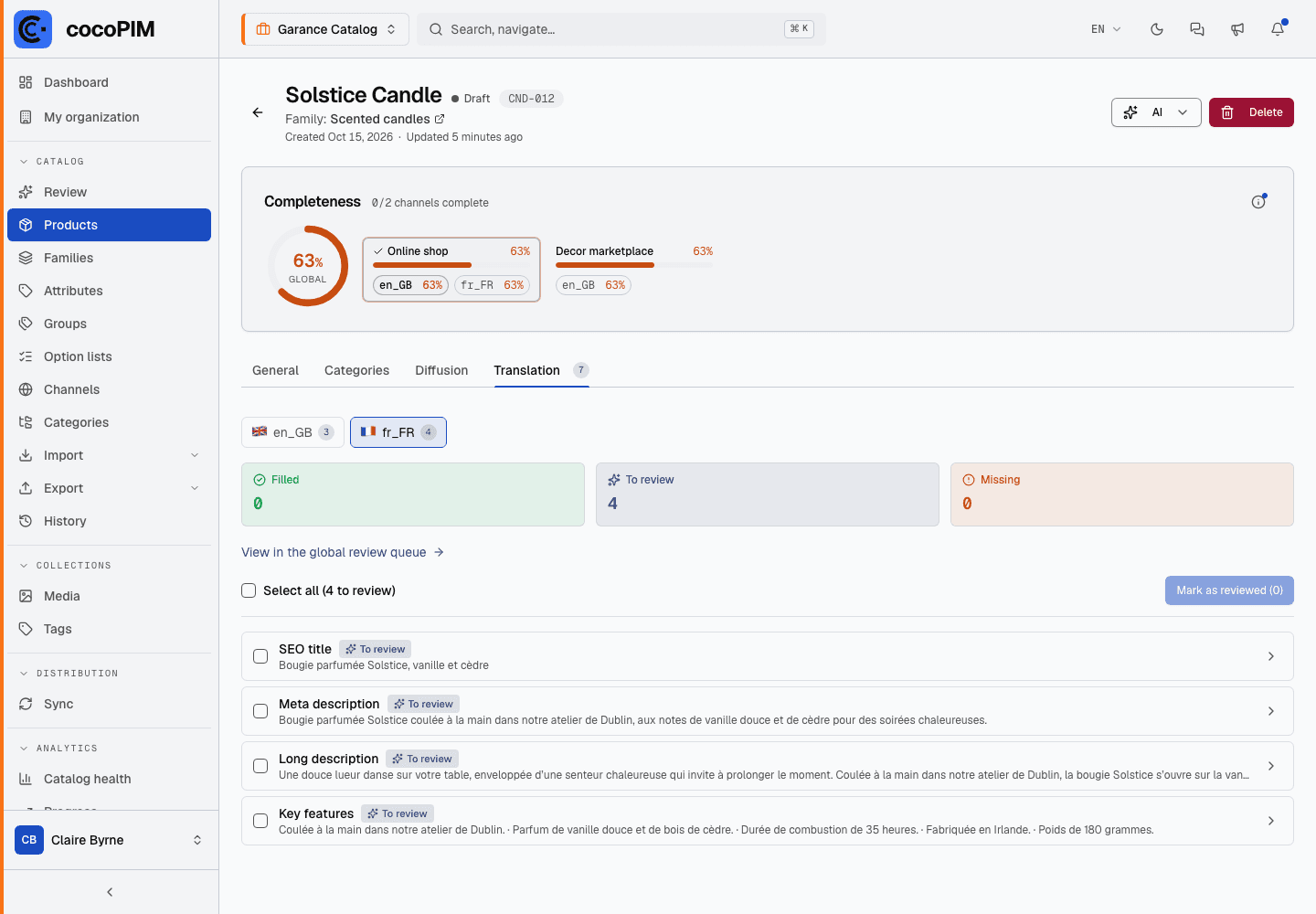Switch to the General tab
Viewport: 1316px width, 914px height.
[275, 370]
